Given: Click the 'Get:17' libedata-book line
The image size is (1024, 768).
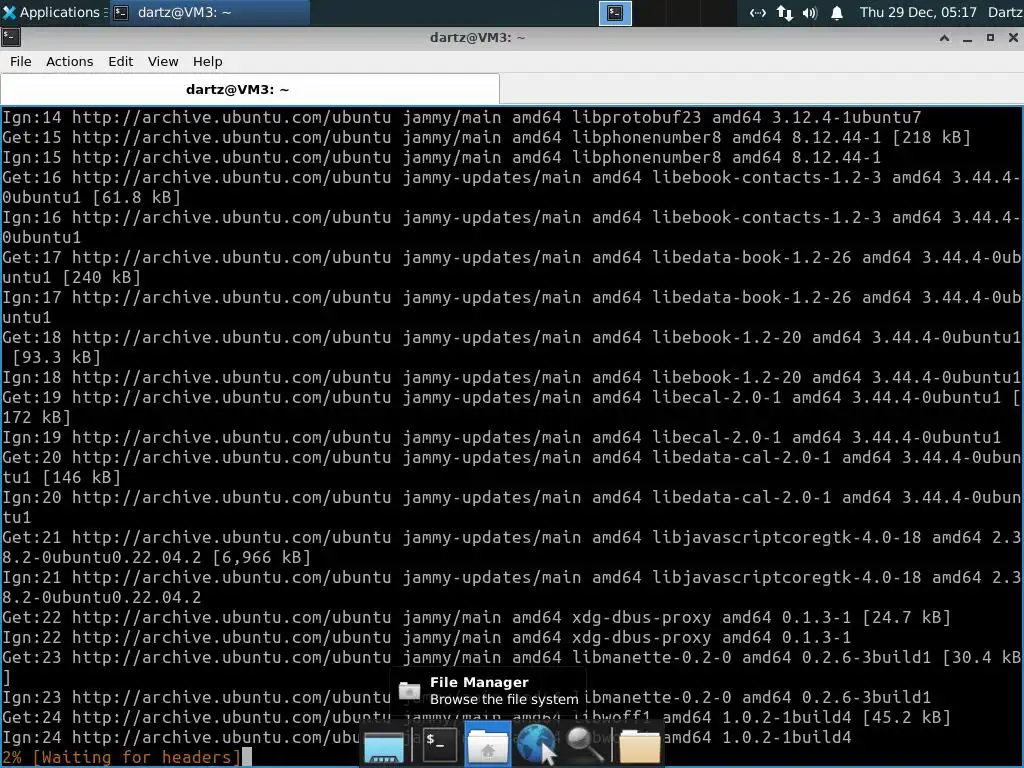Looking at the screenshot, I should pyautogui.click(x=511, y=257).
